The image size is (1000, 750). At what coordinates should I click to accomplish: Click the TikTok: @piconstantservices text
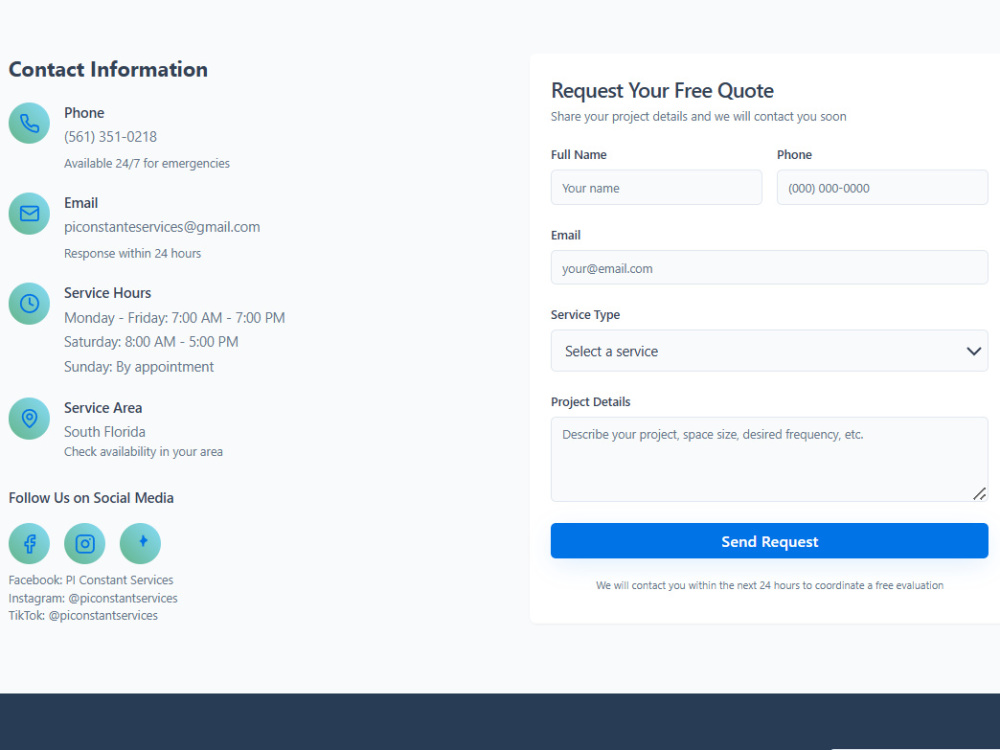(x=83, y=615)
